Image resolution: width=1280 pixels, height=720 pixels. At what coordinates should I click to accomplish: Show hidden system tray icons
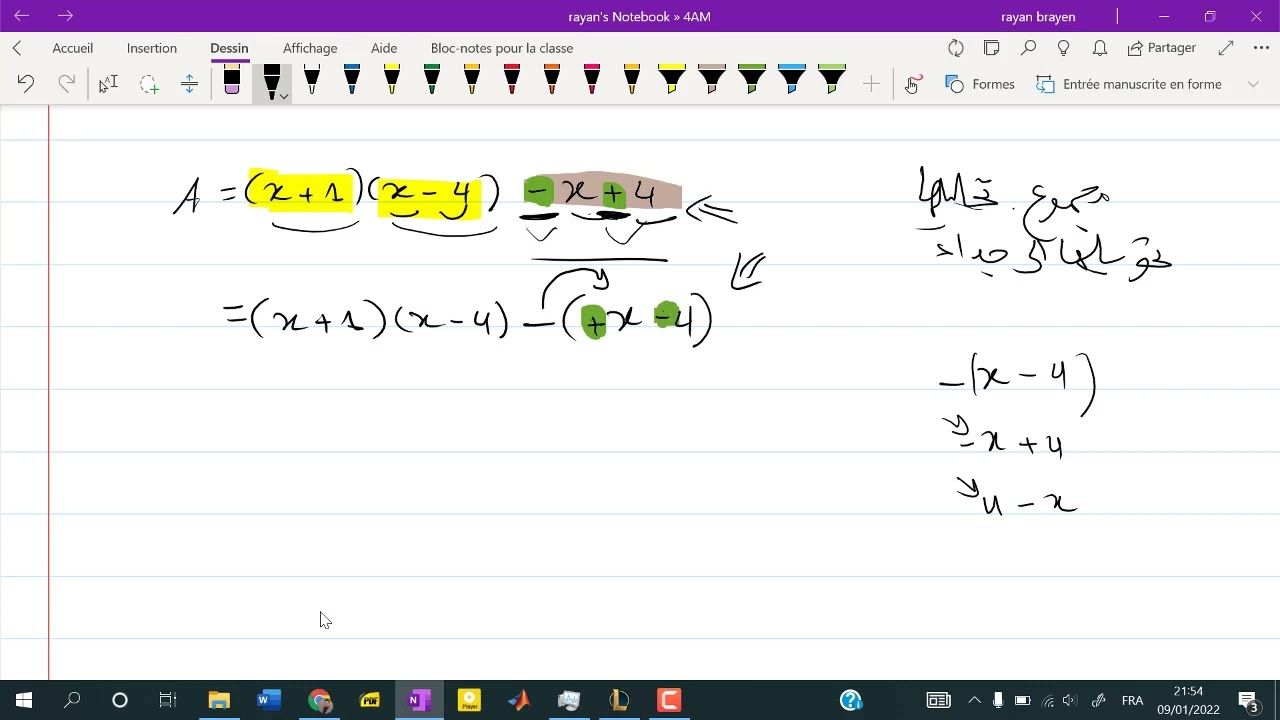(974, 700)
